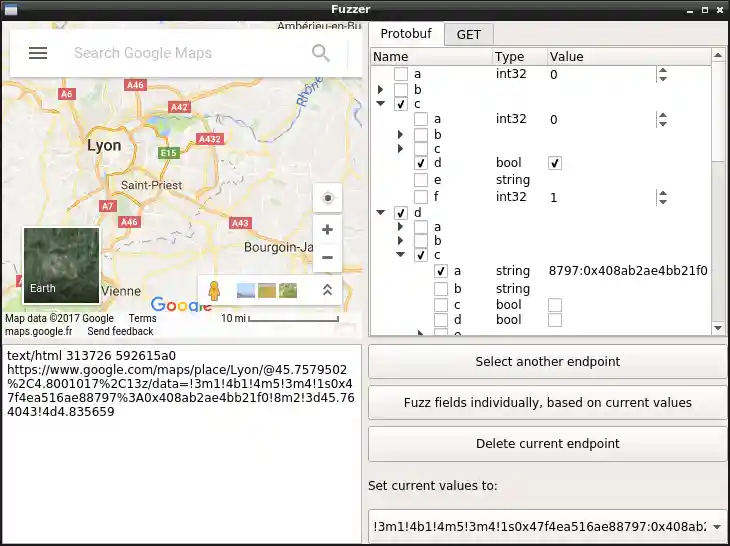Viewport: 730px width, 546px height.
Task: Enable the string field e checkbox
Action: pos(421,180)
